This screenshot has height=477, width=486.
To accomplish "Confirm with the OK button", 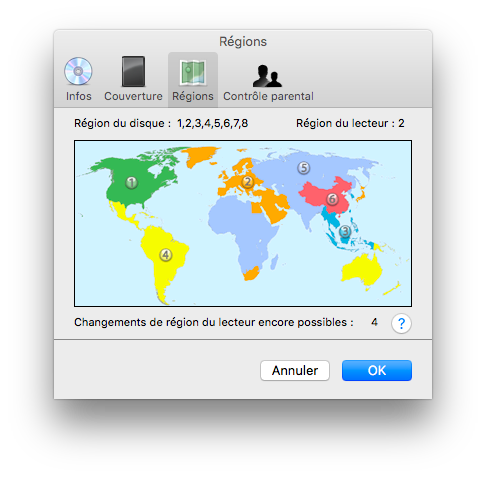I will point(377,370).
